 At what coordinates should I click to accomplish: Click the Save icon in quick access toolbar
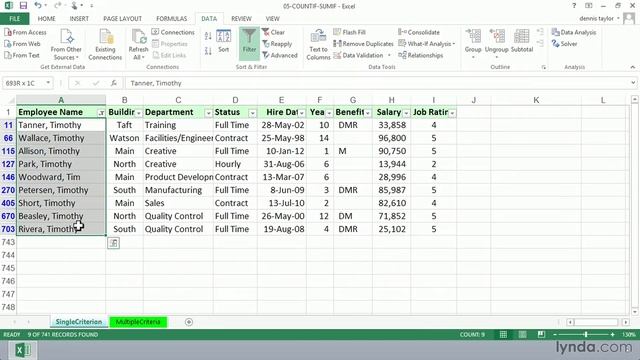[23, 6]
